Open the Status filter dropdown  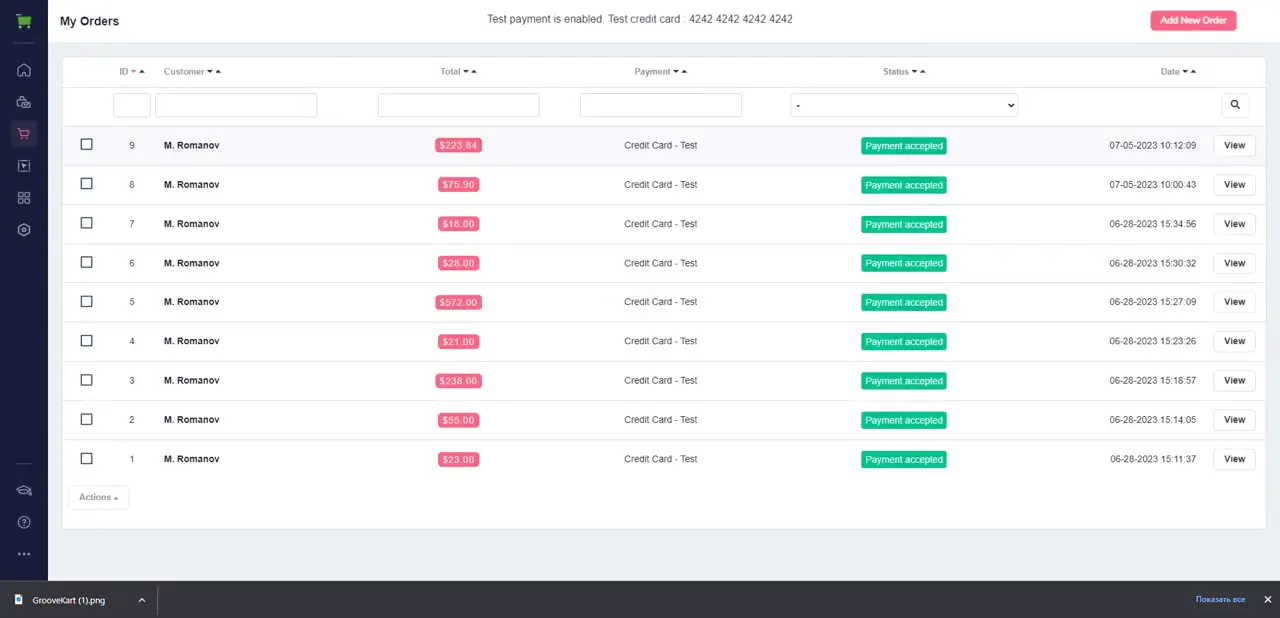click(x=904, y=105)
